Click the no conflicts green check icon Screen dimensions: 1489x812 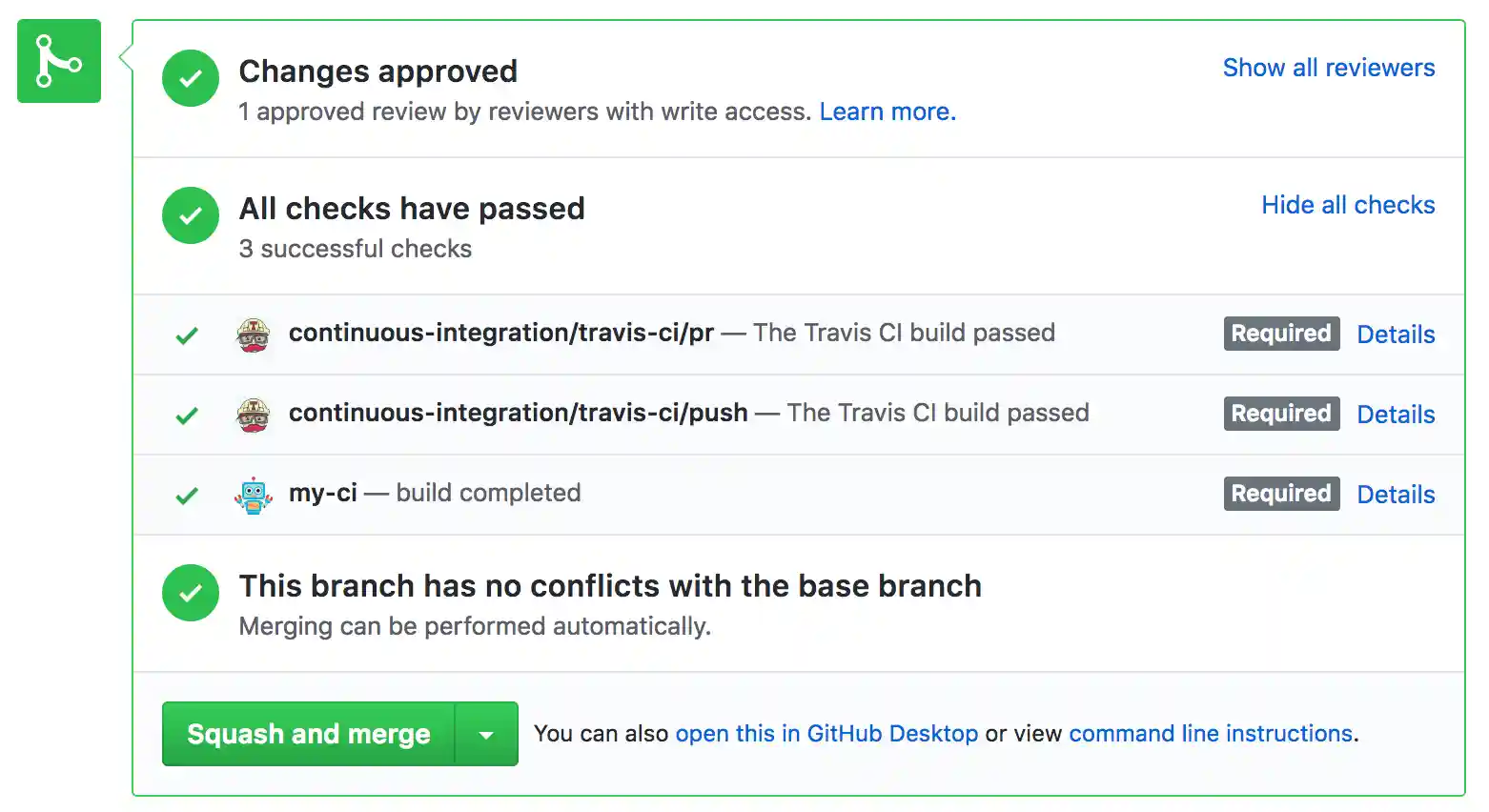pyautogui.click(x=190, y=593)
